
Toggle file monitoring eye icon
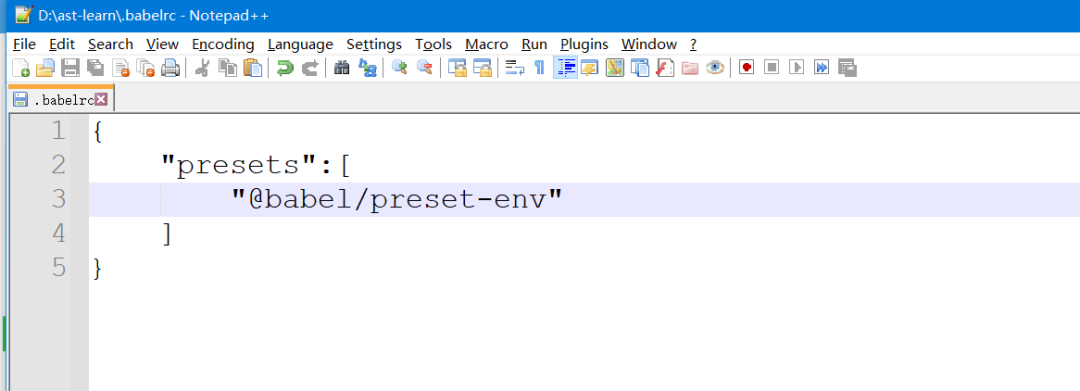point(715,67)
